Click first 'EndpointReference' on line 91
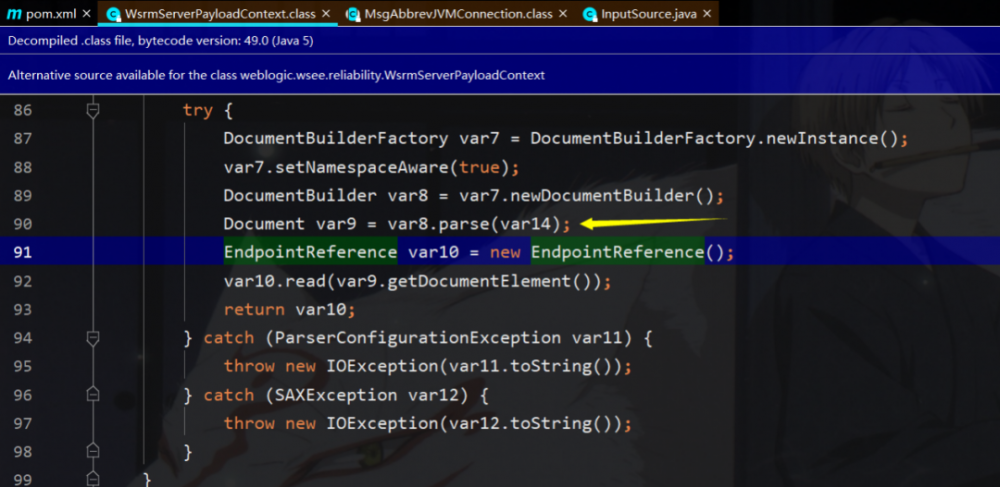This screenshot has width=1000, height=487. [311, 252]
